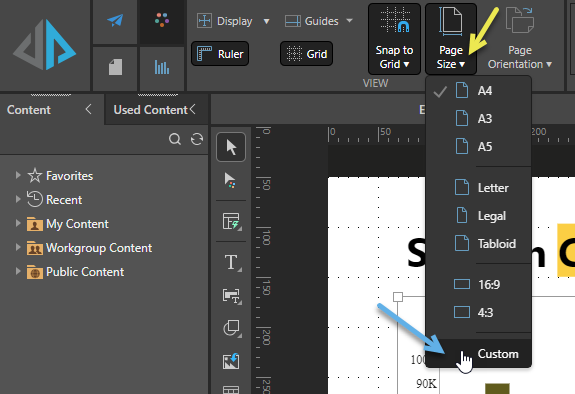Refresh the content tree list
Screen dimensions: 575x394
(197, 139)
